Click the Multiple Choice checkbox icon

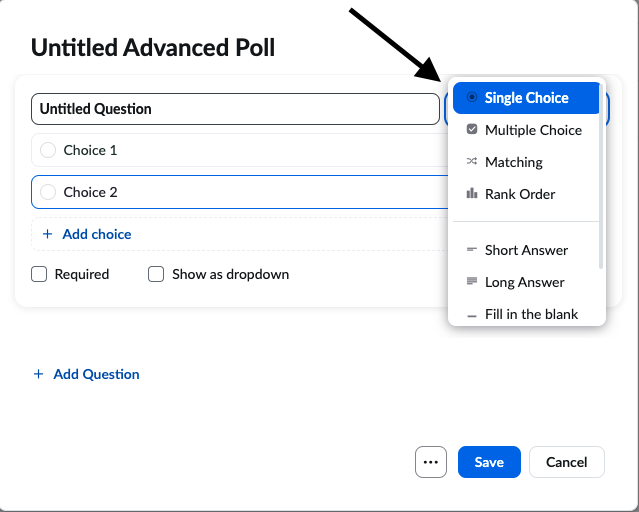coord(472,130)
